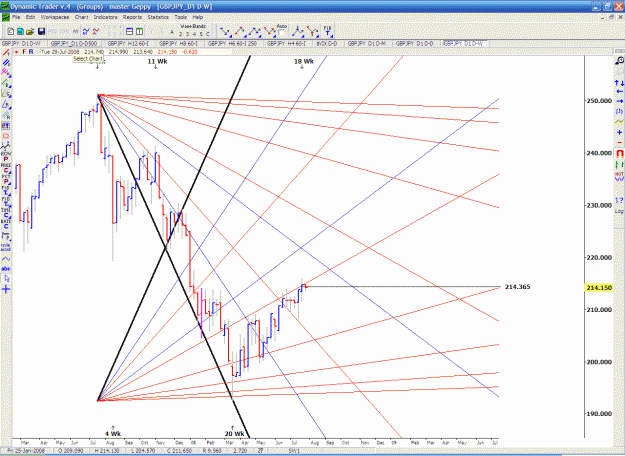625x456 pixels.
Task: Click the new document toolbar icon
Action: pos(11,31)
